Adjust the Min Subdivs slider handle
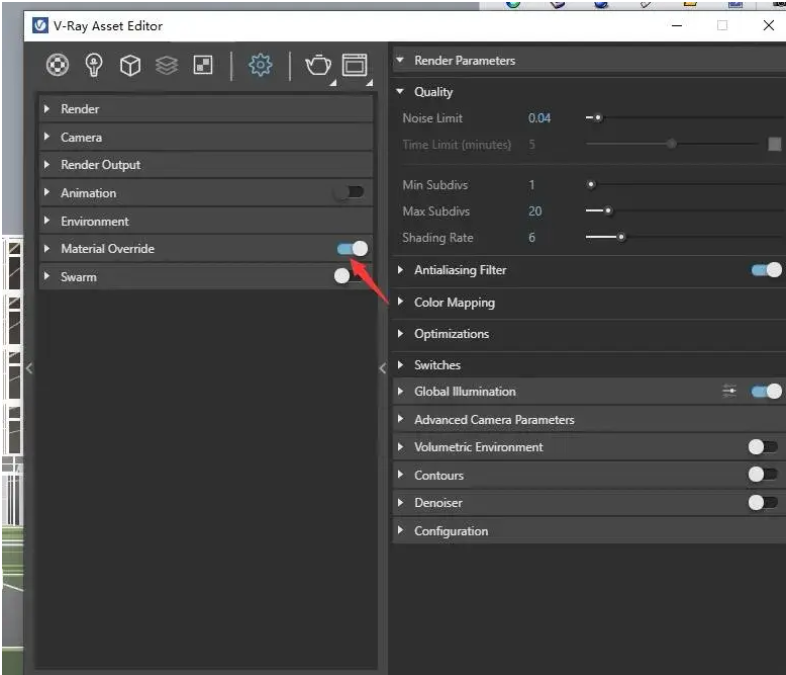Screen dimensions: 786x675 (x=591, y=184)
